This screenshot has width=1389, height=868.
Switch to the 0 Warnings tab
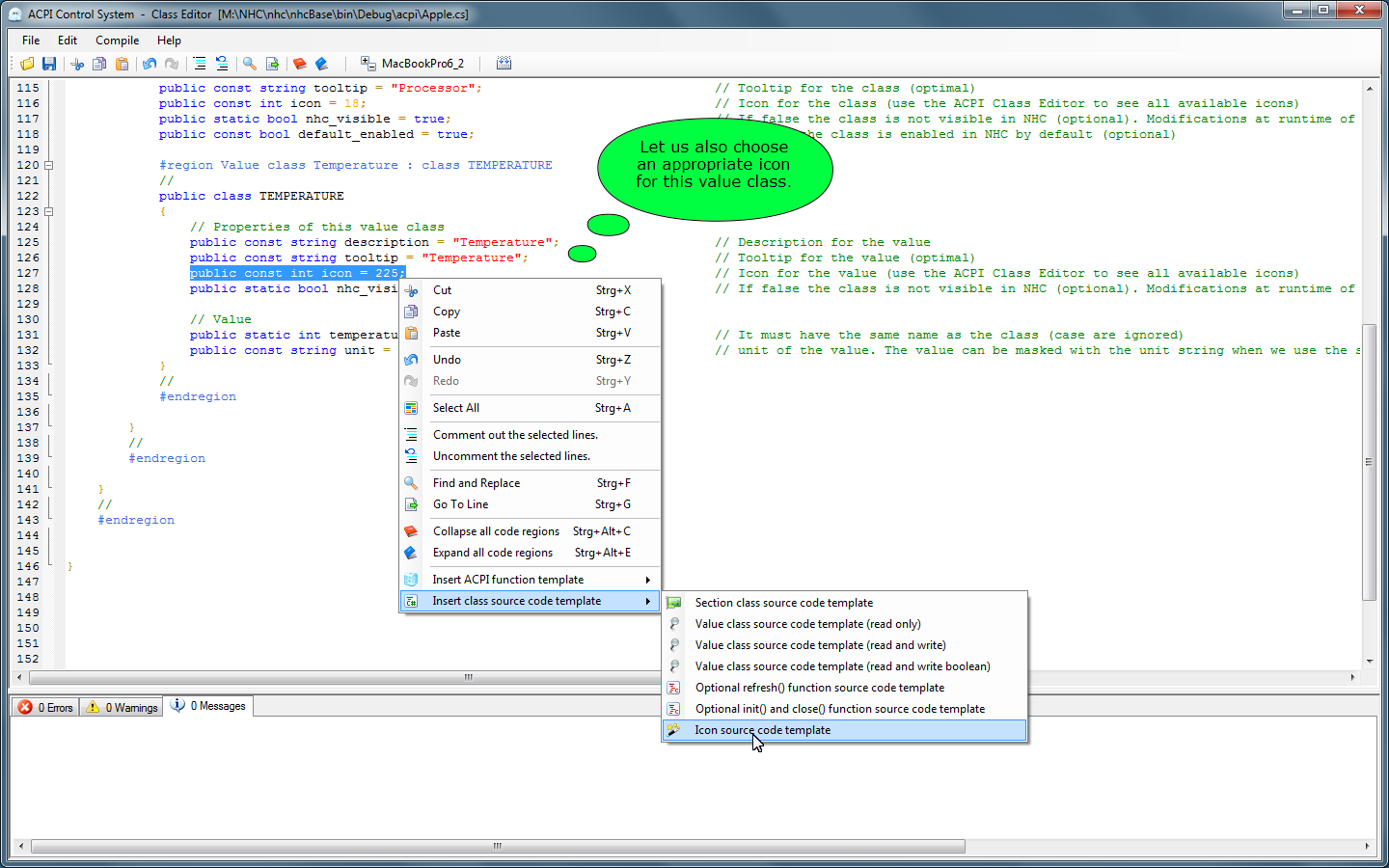123,707
